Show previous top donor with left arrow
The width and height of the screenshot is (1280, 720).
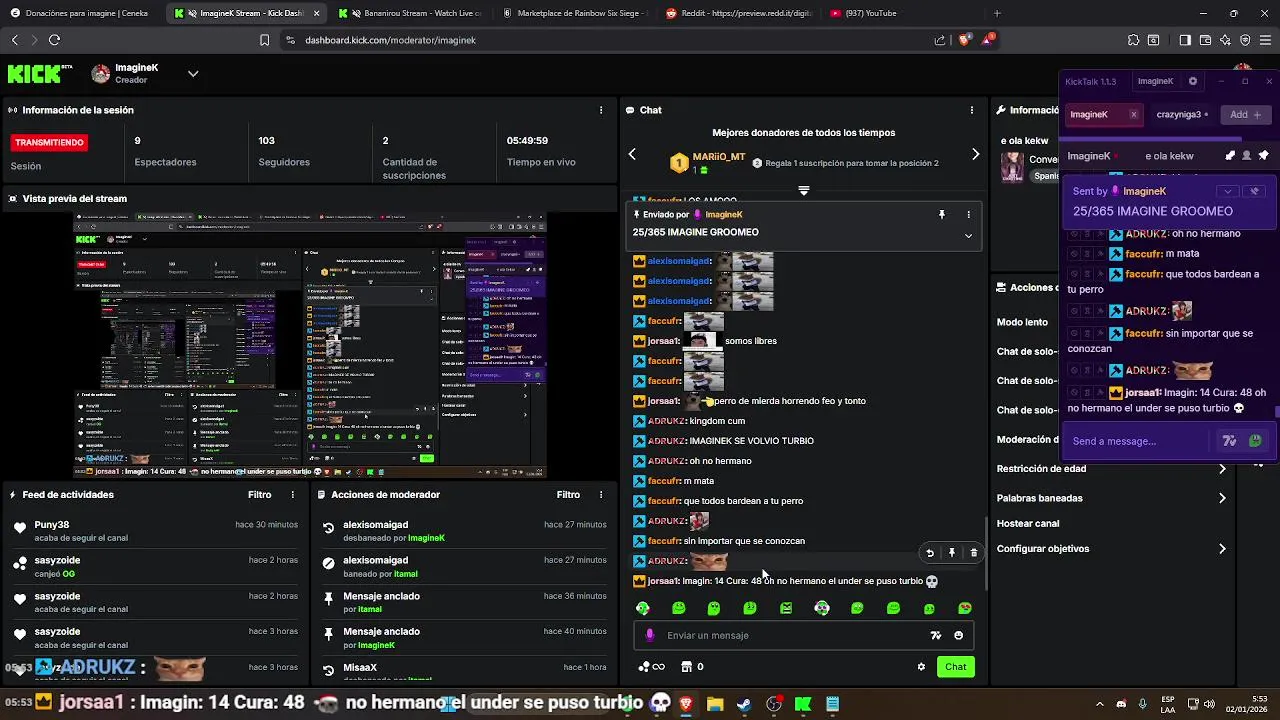point(632,154)
